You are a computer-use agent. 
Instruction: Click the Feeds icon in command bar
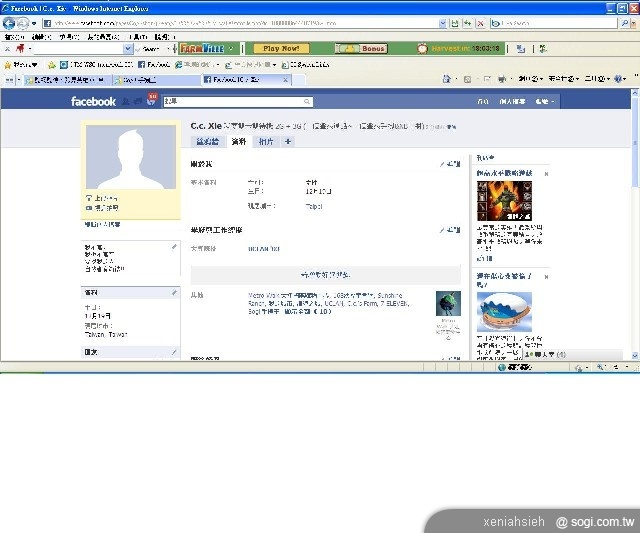pos(467,79)
